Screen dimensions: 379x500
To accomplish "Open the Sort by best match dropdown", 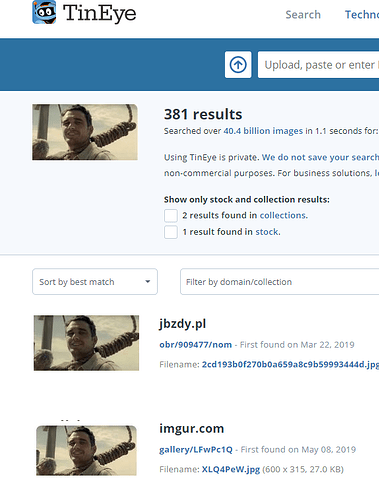I will point(95,282).
